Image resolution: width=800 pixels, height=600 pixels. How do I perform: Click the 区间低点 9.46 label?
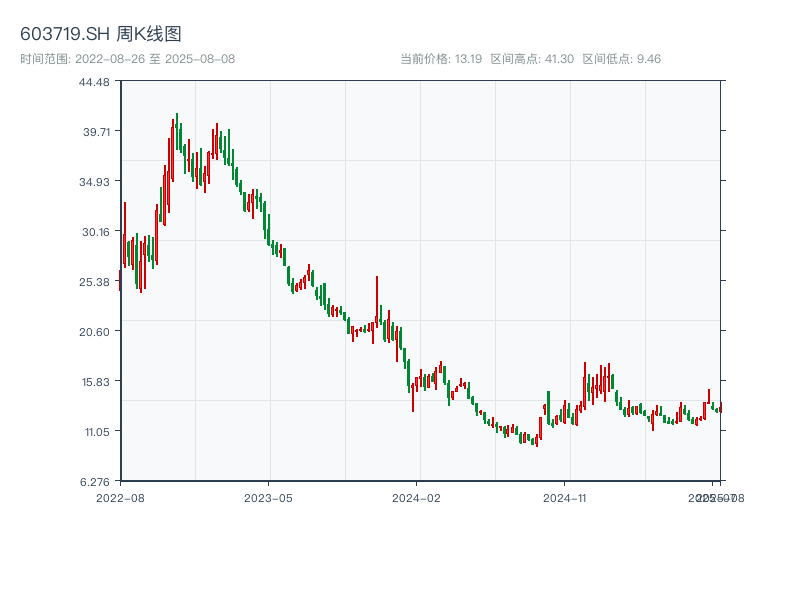(621, 59)
